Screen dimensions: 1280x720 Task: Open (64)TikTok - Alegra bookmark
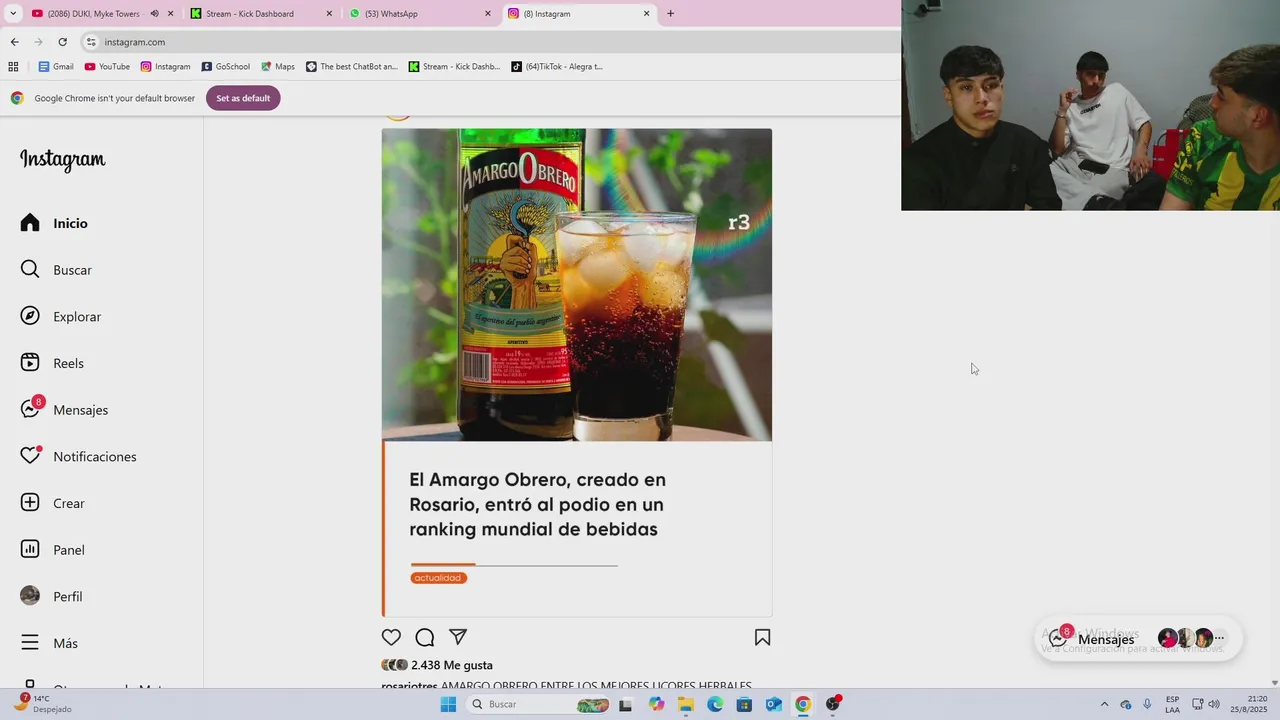[557, 67]
